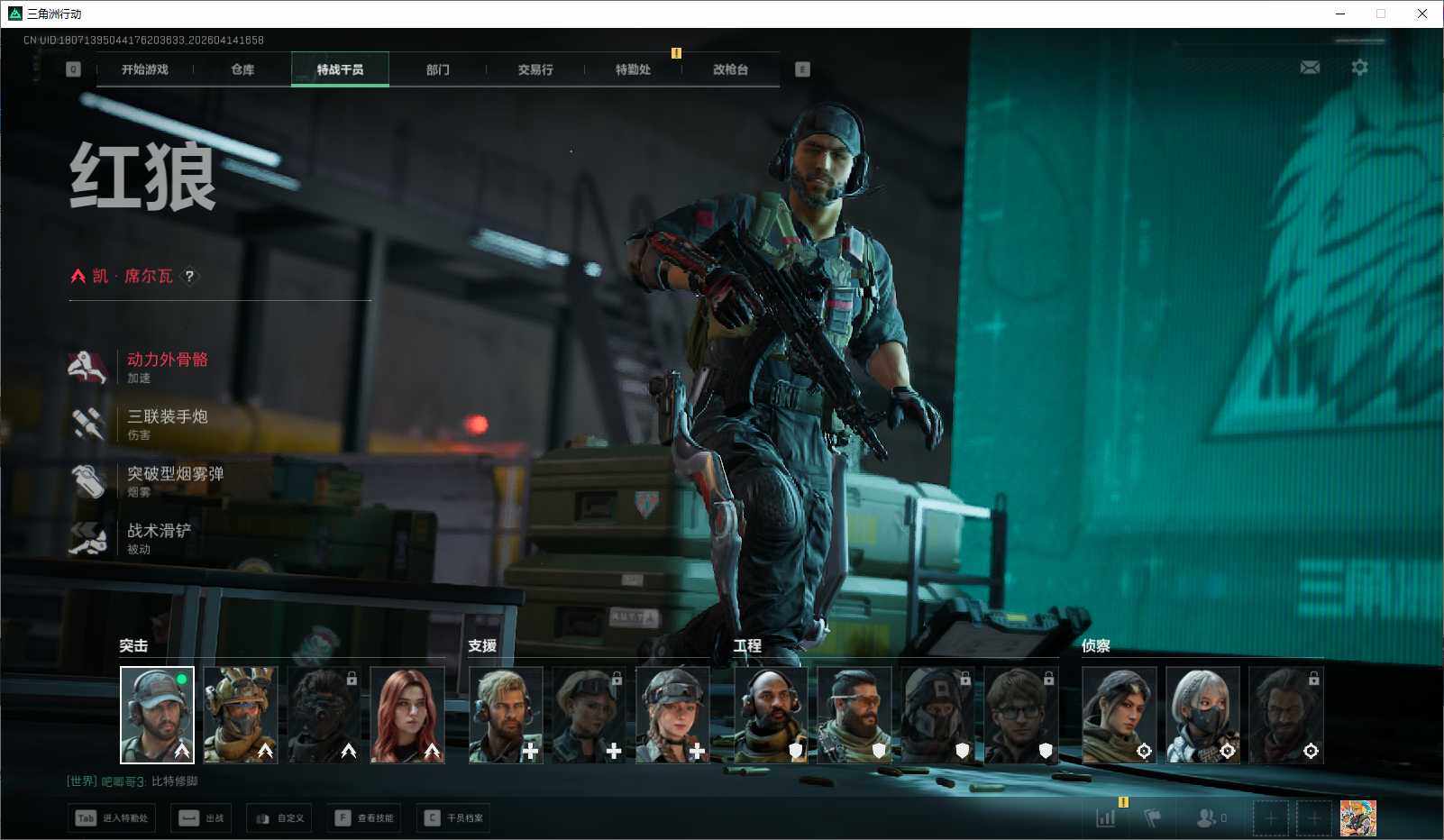Click the 突击 category heading
Image resolution: width=1444 pixels, height=840 pixels.
pos(133,646)
